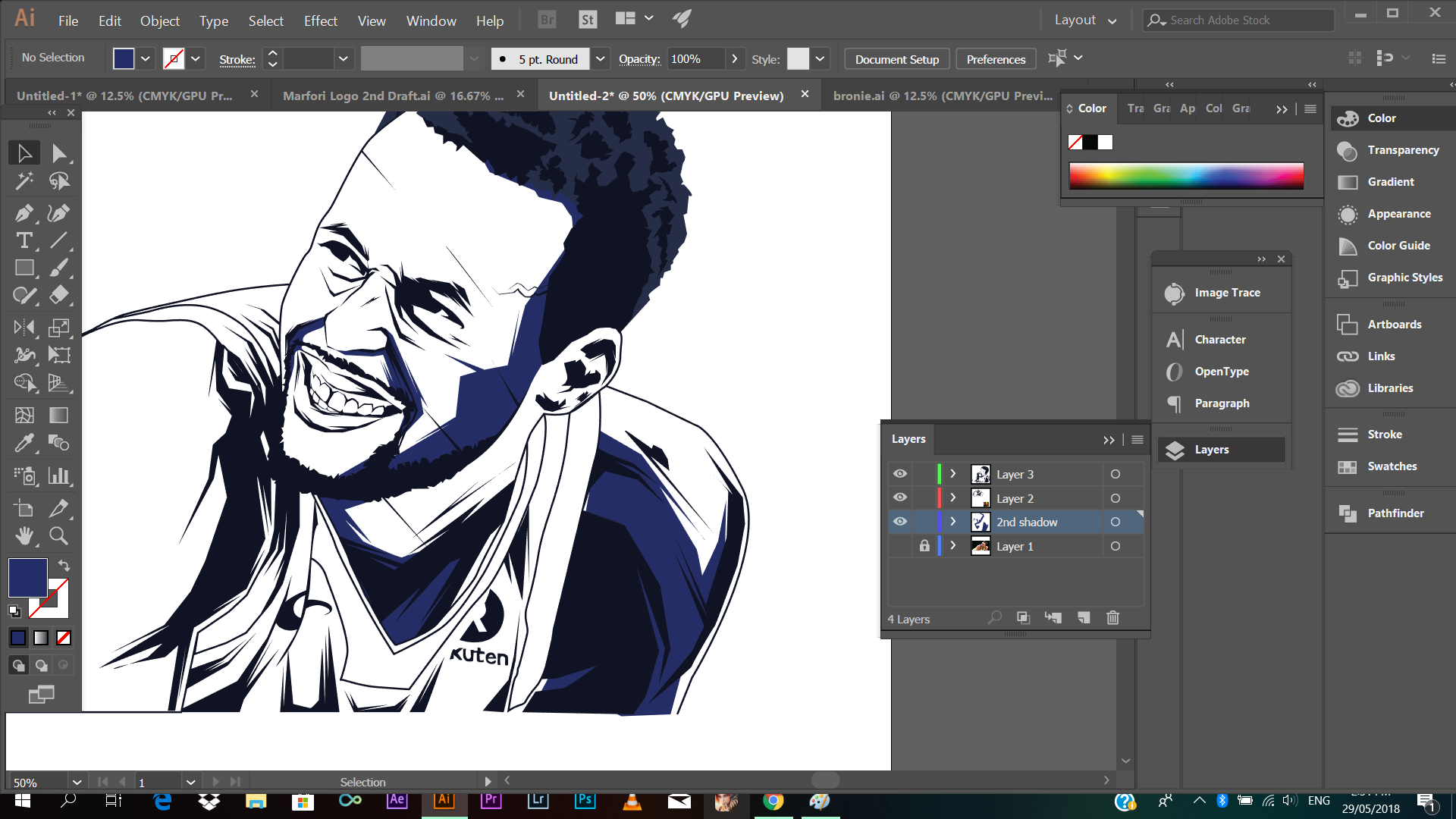
Task: Select the Selection tool arrow
Action: pyautogui.click(x=24, y=153)
